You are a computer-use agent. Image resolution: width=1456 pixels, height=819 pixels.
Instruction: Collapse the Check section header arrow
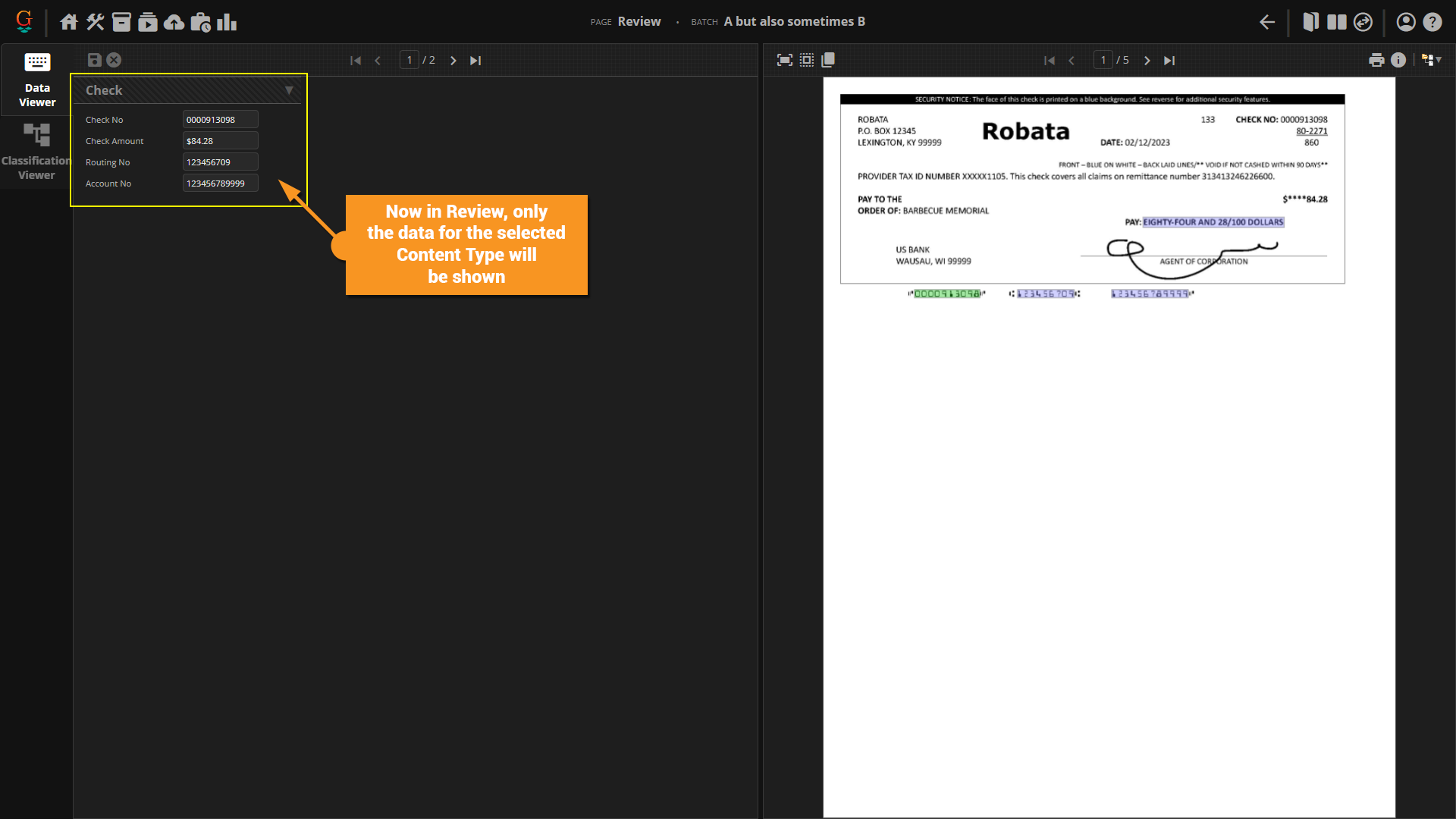(x=289, y=90)
